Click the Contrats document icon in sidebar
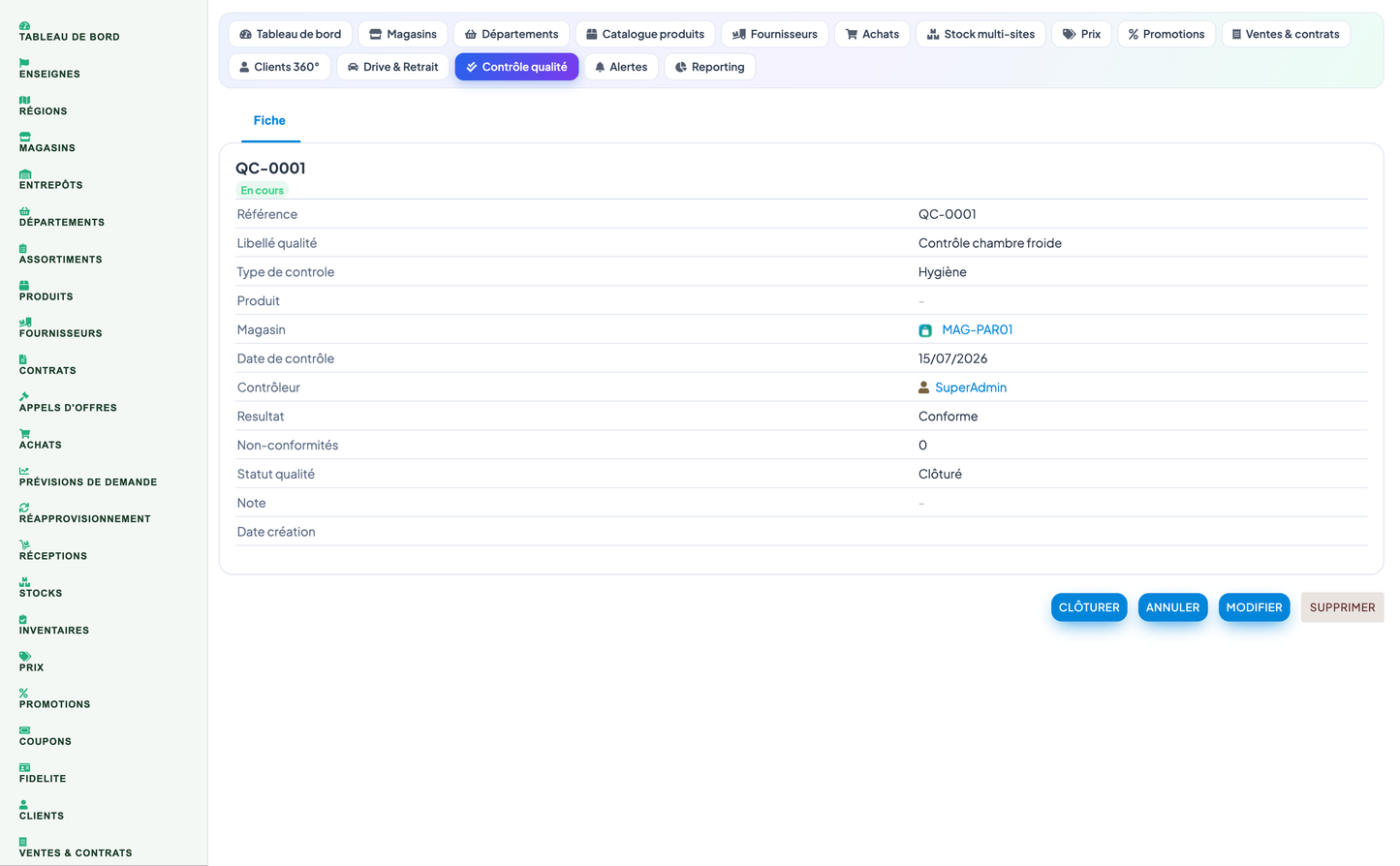The width and height of the screenshot is (1400, 866). [x=23, y=359]
